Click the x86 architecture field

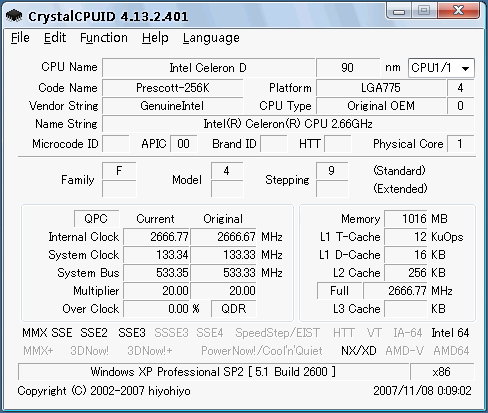coord(442,372)
